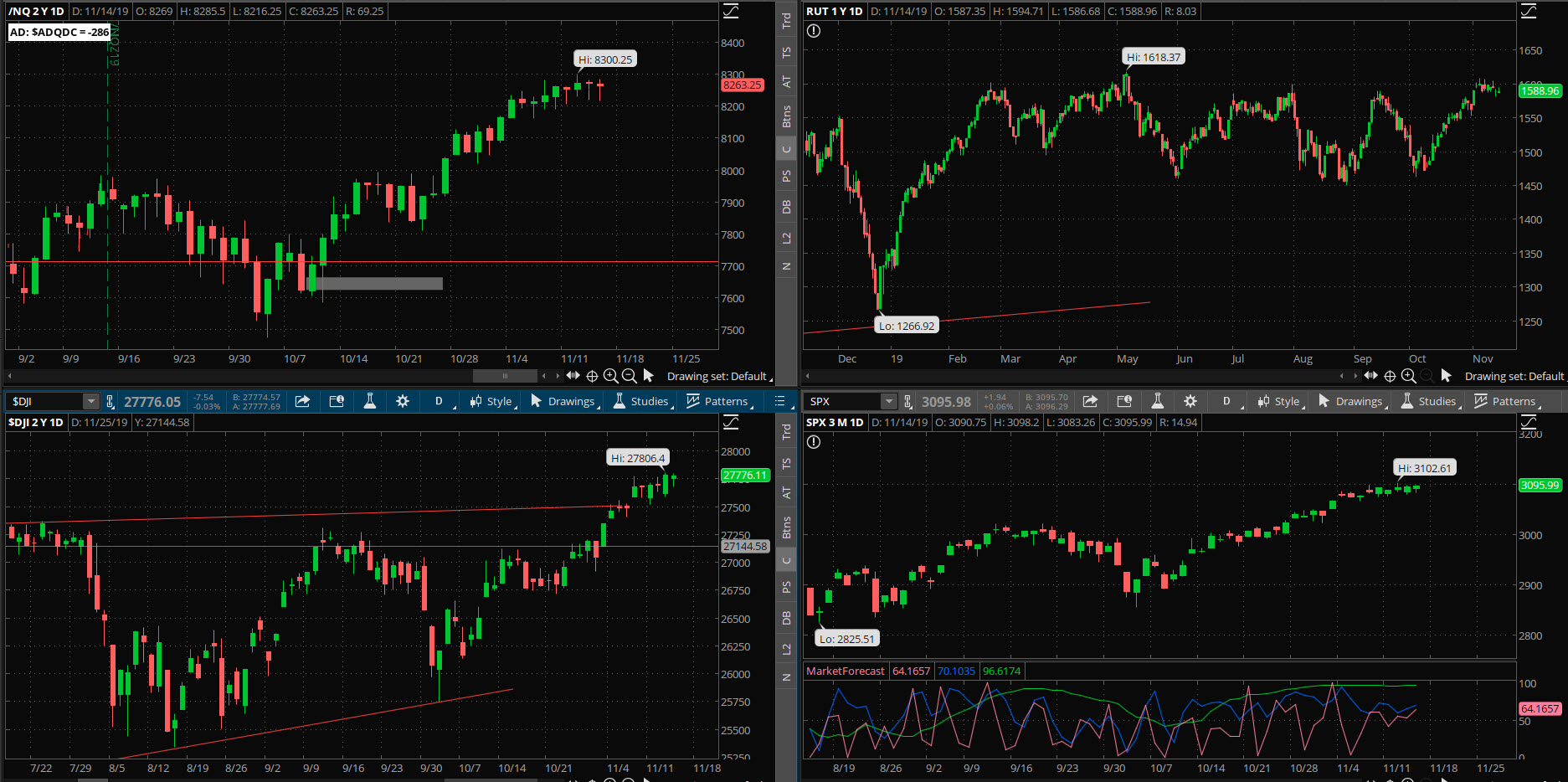Expand the $DJI symbol dropdown arrow
Viewport: 1568px width, 782px height.
click(90, 402)
